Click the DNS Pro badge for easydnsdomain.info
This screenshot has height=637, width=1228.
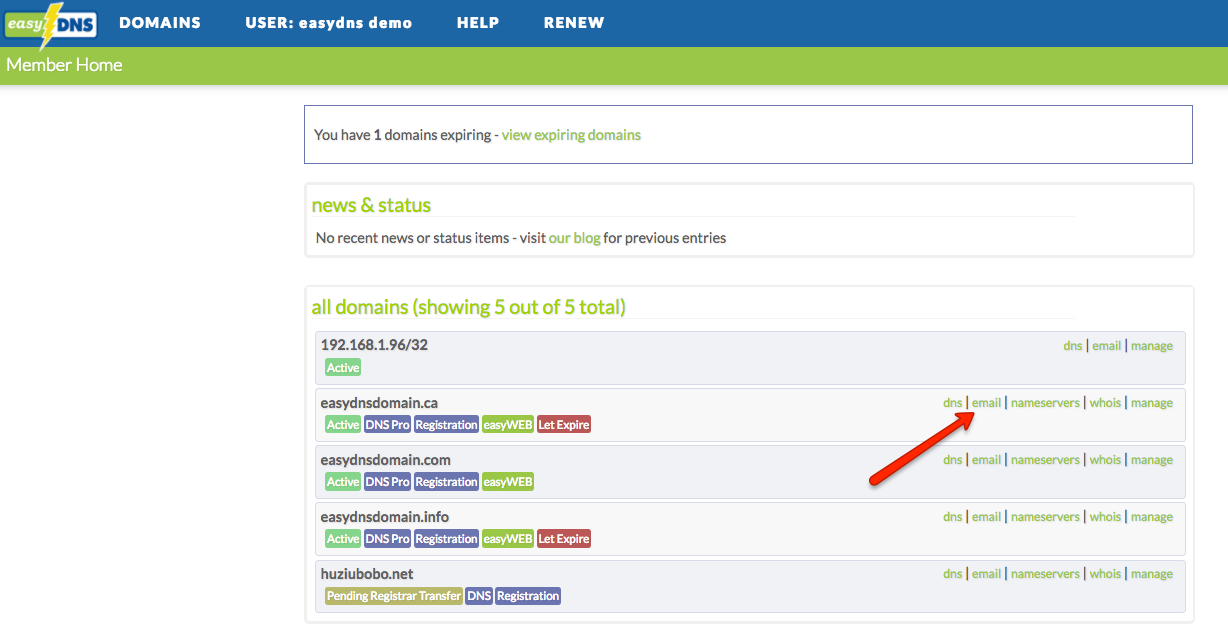(x=388, y=539)
